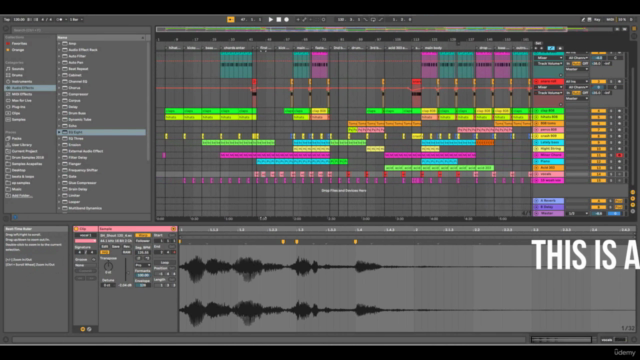Select the A Reverb return track header
The width and height of the screenshot is (640, 360).
point(548,201)
